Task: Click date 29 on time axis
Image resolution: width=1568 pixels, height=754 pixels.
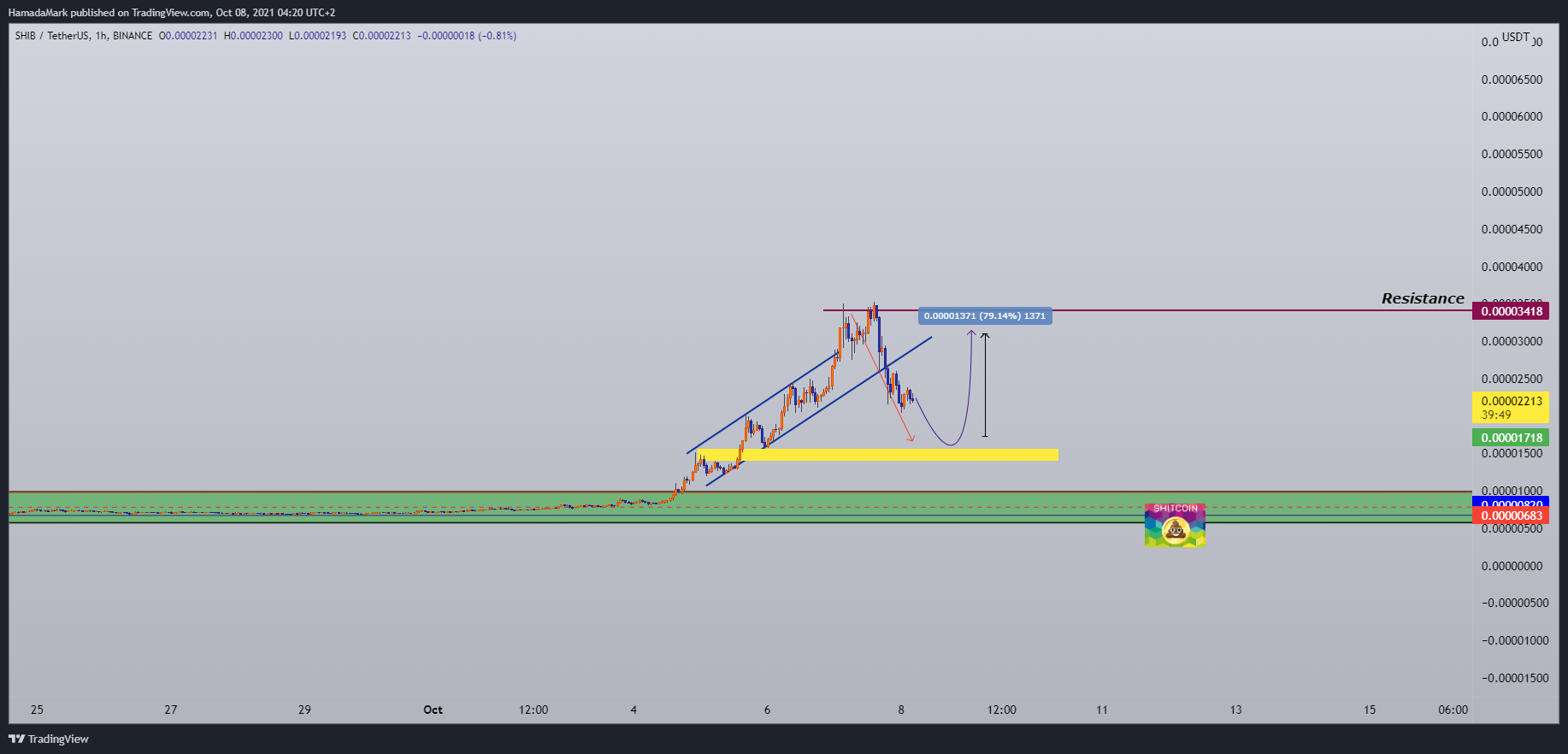Action: click(x=304, y=710)
